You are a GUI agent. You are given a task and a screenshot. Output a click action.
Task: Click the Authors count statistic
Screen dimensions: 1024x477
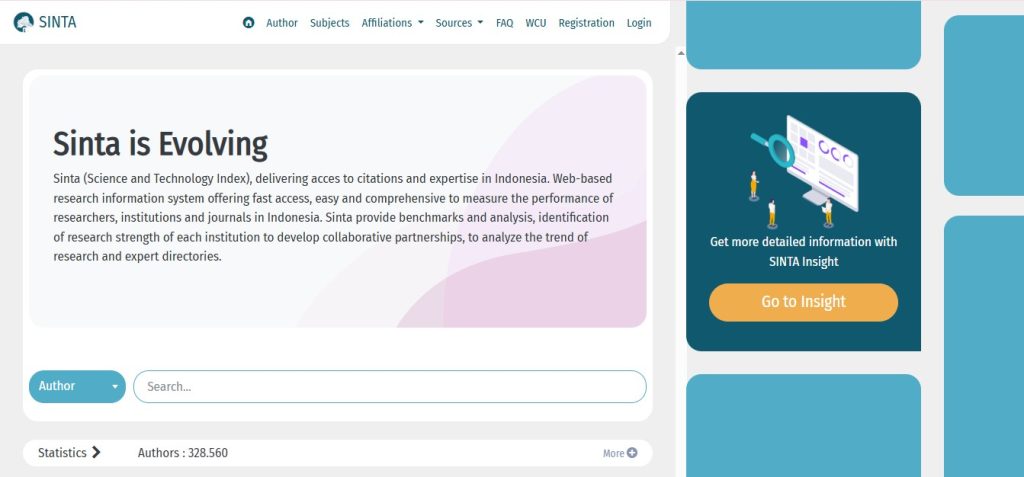(x=183, y=453)
